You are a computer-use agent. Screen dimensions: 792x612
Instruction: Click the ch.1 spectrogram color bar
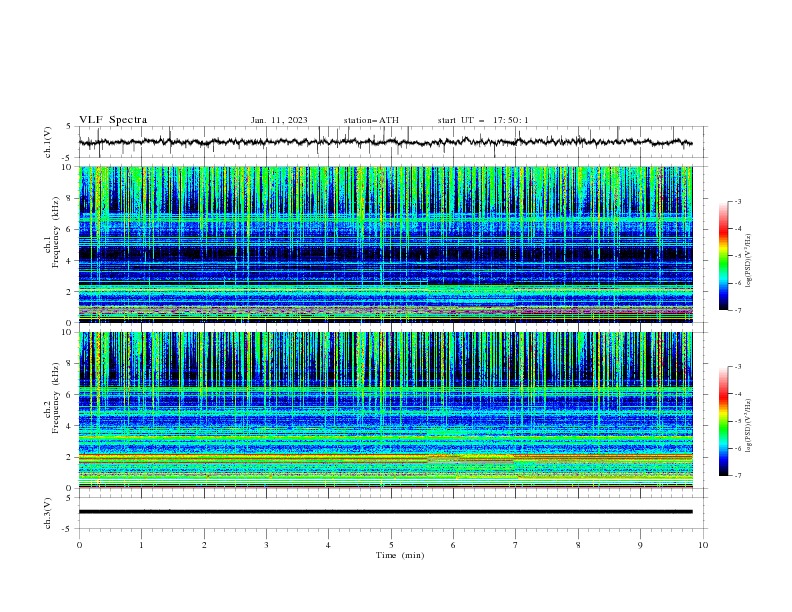pos(724,256)
